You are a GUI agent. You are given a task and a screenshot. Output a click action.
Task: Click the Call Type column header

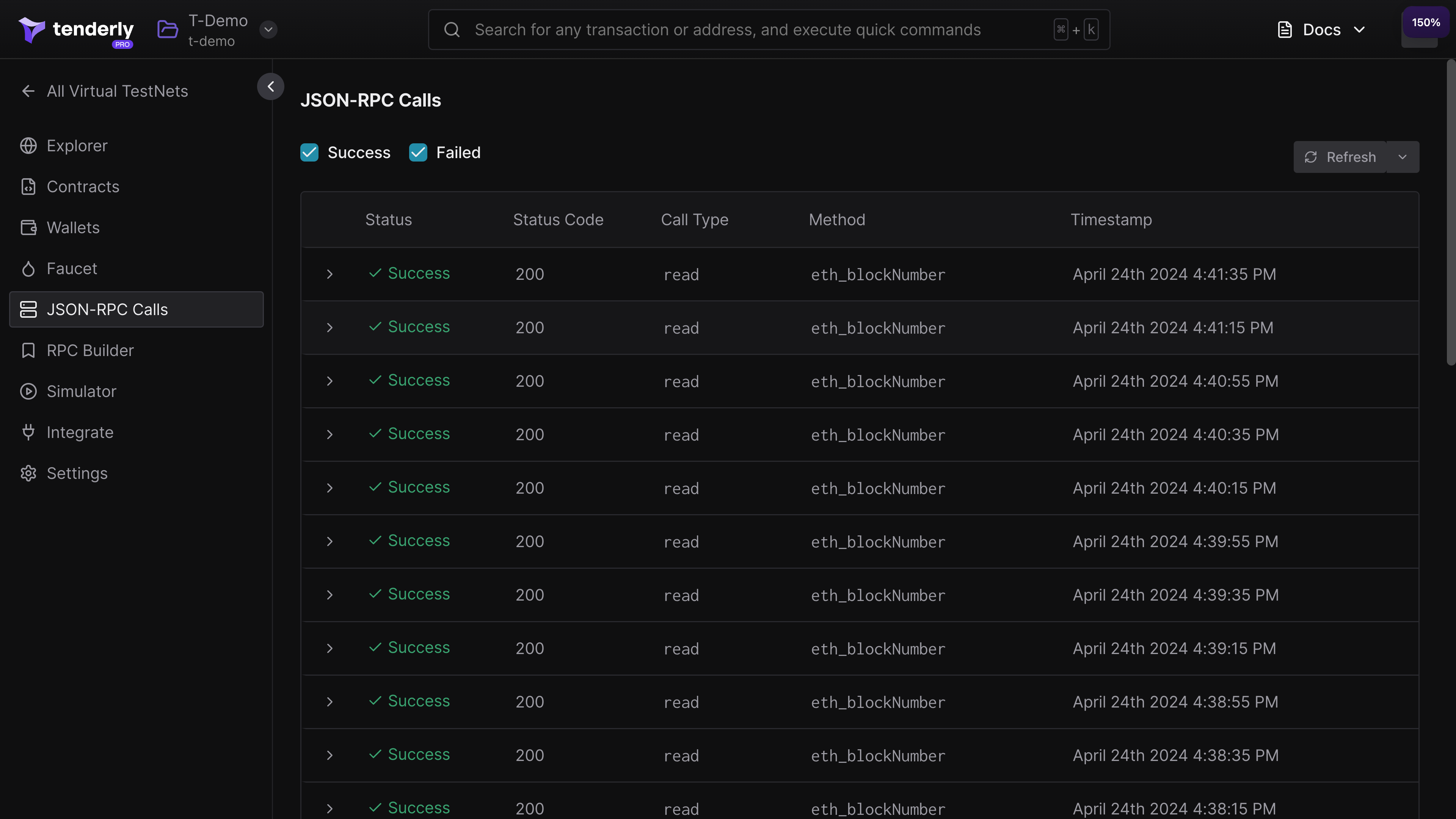click(695, 220)
